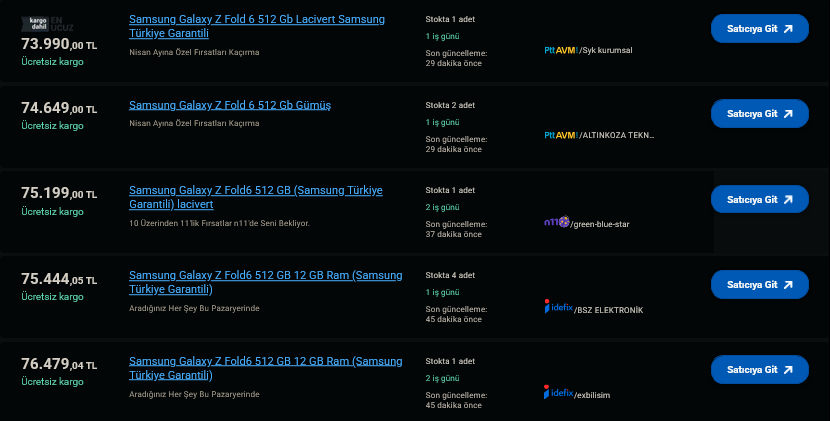This screenshot has width=830, height=421.
Task: Open 12 GB Ram listing from BSZ ELEKTRONİK
Action: point(265,275)
